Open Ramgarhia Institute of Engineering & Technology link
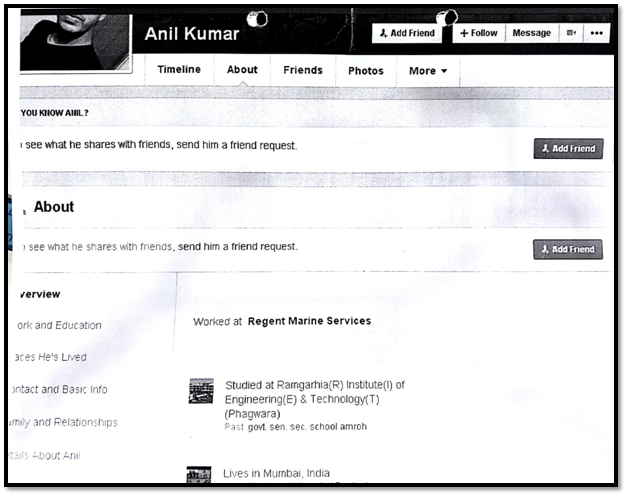The width and height of the screenshot is (628, 497). click(x=314, y=399)
